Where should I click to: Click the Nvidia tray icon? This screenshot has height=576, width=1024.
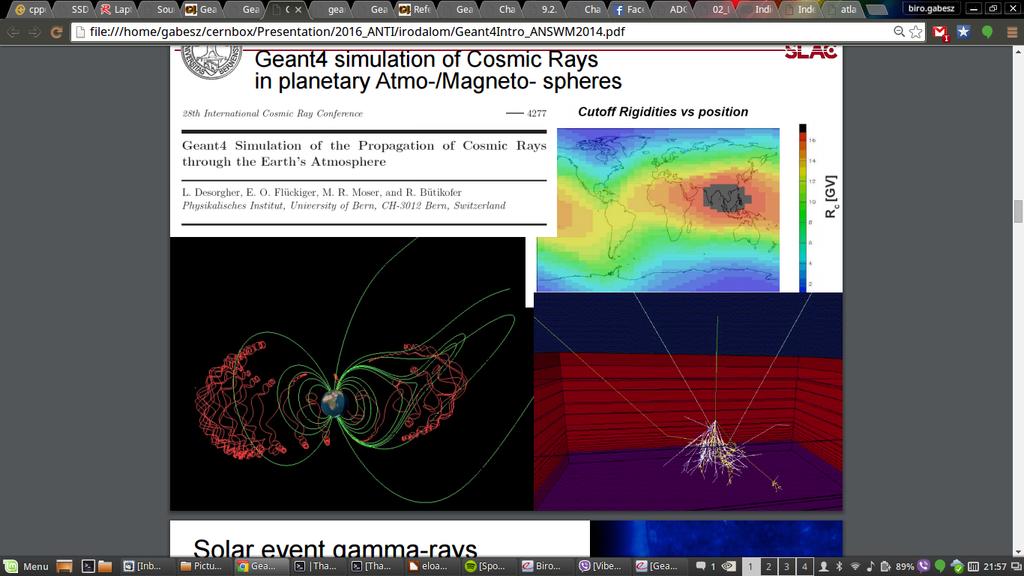pos(729,566)
